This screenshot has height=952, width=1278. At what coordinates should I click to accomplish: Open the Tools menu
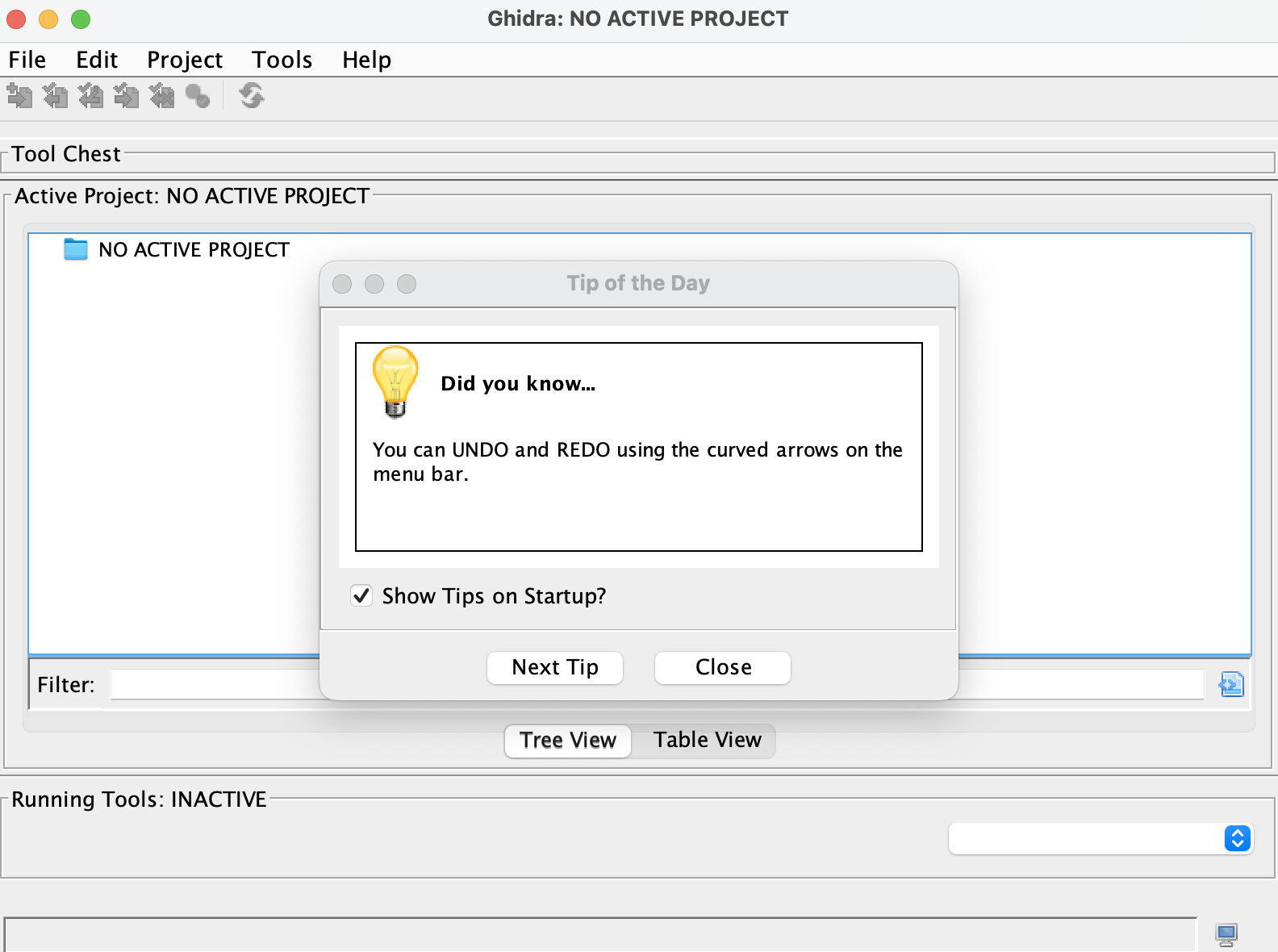coord(282,60)
